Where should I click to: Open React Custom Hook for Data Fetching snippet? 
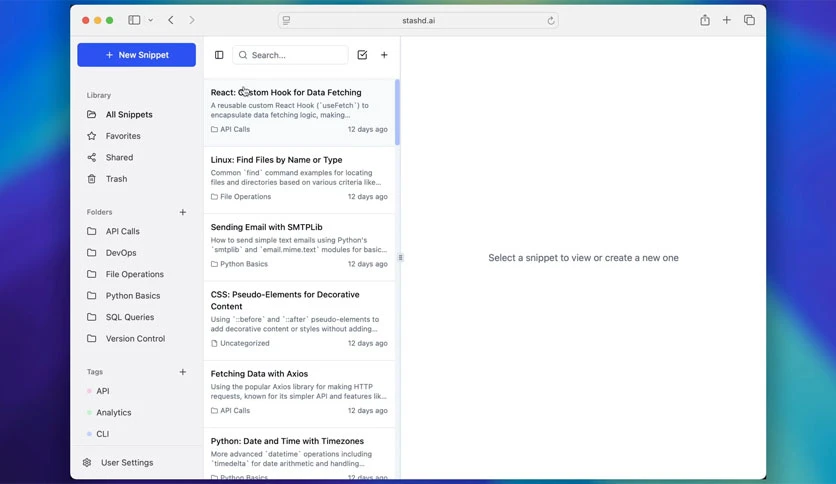tap(299, 112)
